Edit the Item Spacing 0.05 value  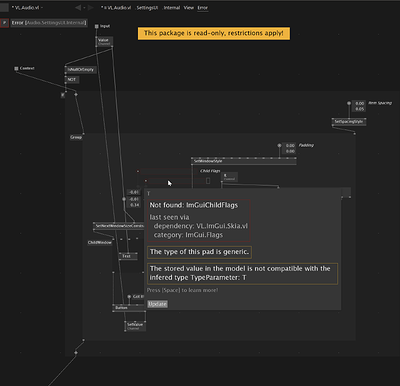click(359, 109)
